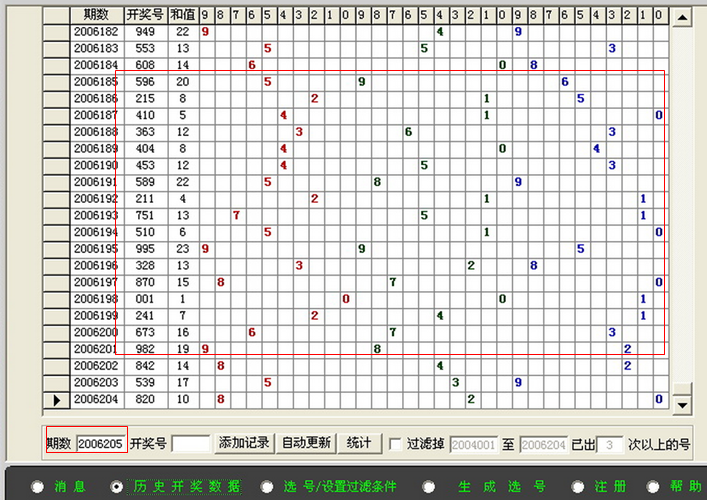Click the winning number 608 cell
The width and height of the screenshot is (707, 500).
tap(146, 65)
